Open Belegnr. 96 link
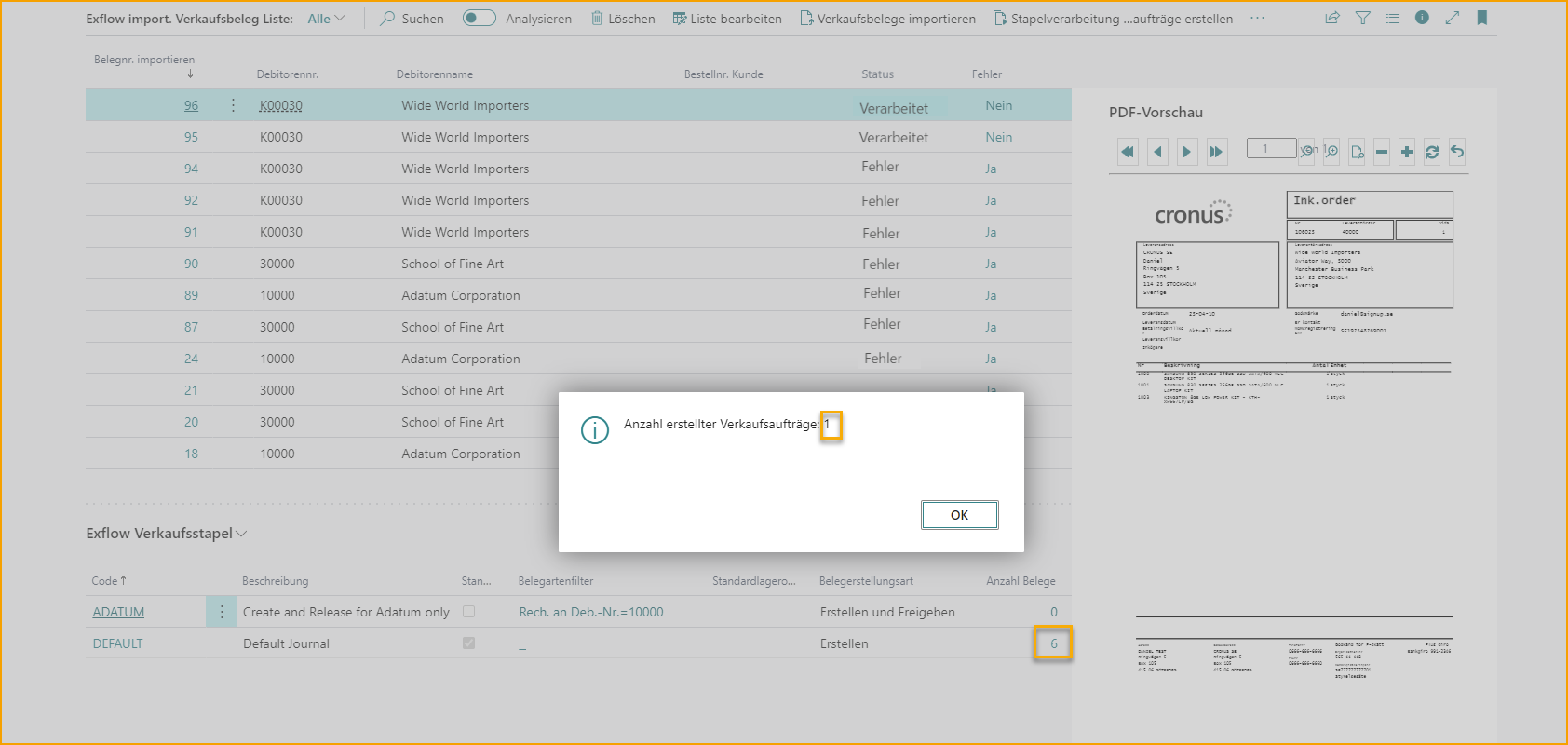The image size is (1568, 745). point(191,106)
